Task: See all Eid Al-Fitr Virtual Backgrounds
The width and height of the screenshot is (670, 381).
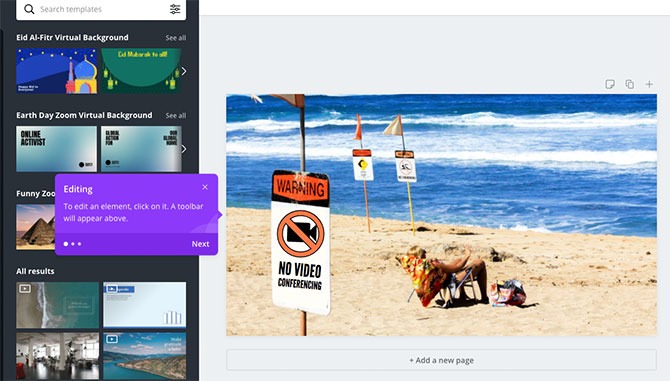Action: pos(176,38)
